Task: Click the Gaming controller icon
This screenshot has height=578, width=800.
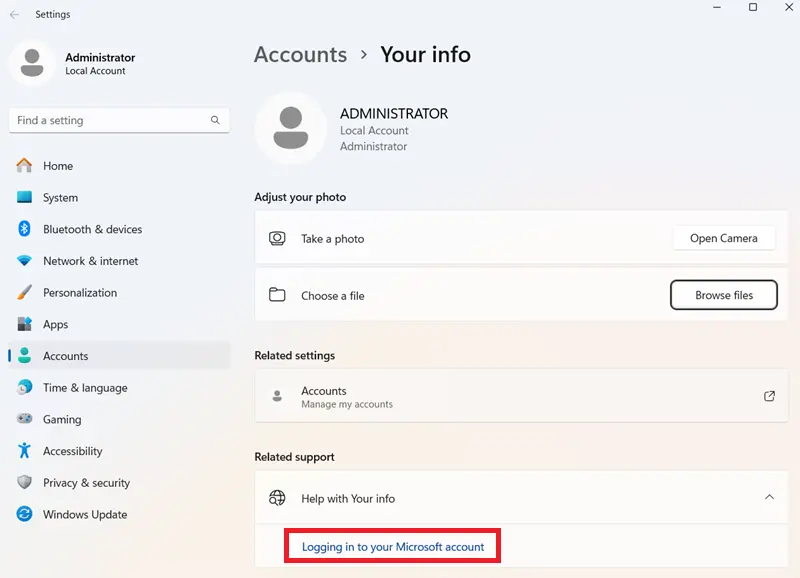Action: [24, 419]
